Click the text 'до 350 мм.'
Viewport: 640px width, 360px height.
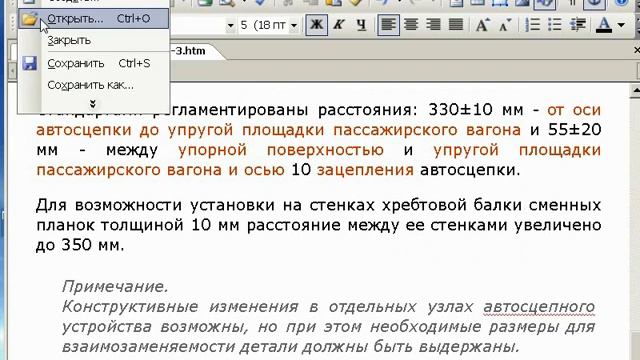tap(80, 245)
